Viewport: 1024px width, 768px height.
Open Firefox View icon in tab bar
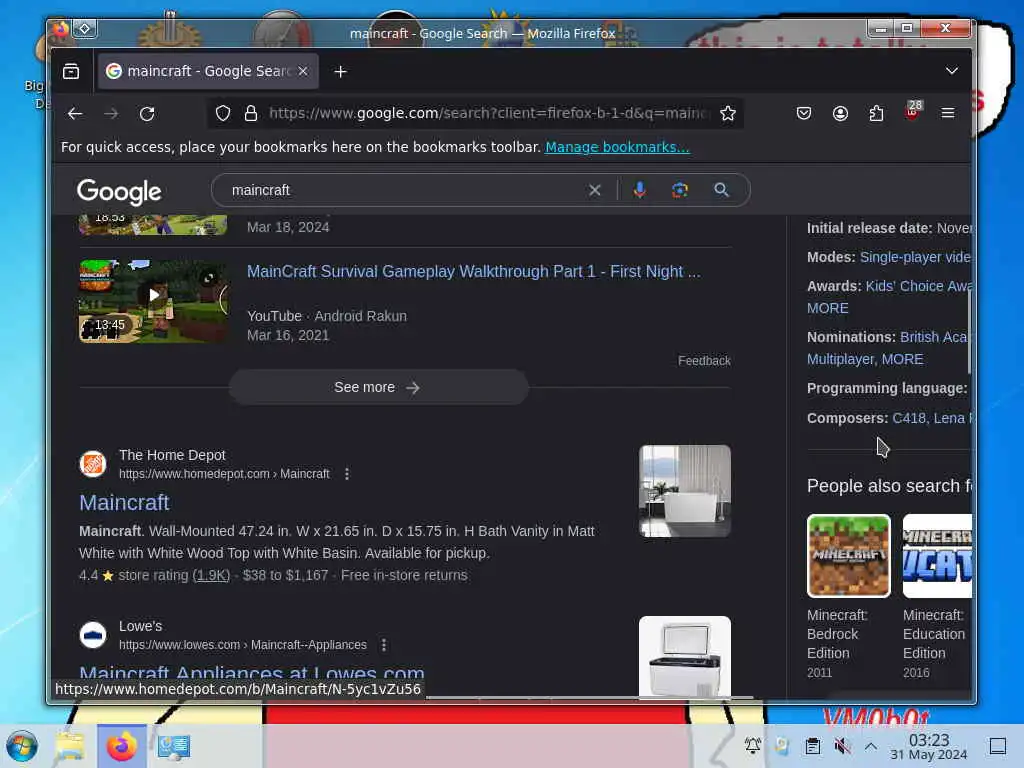click(71, 71)
